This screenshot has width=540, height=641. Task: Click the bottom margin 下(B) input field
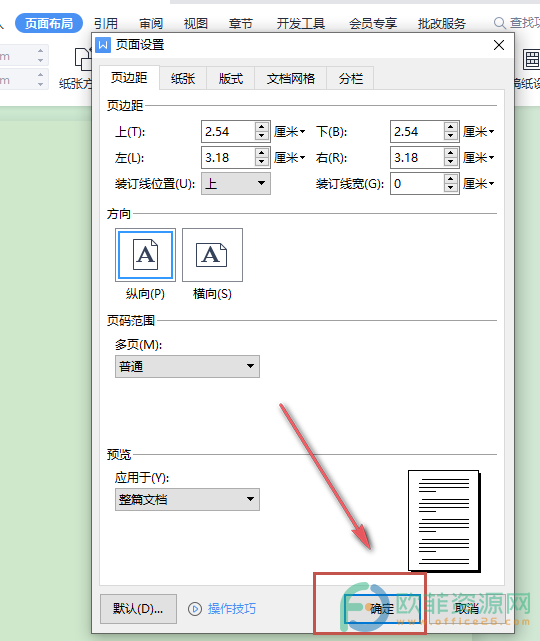(417, 132)
